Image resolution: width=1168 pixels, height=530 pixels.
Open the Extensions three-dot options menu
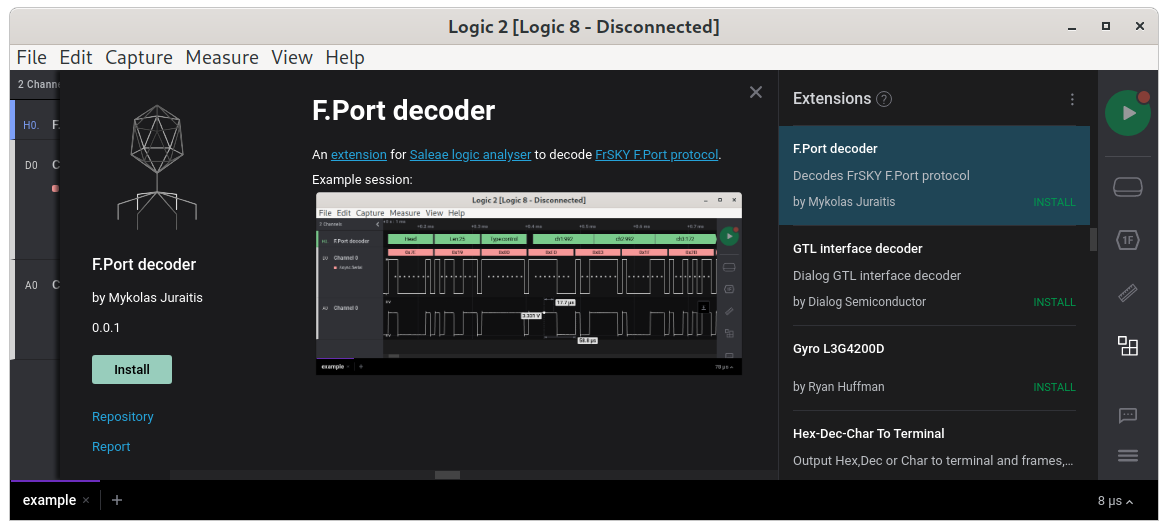[1072, 99]
